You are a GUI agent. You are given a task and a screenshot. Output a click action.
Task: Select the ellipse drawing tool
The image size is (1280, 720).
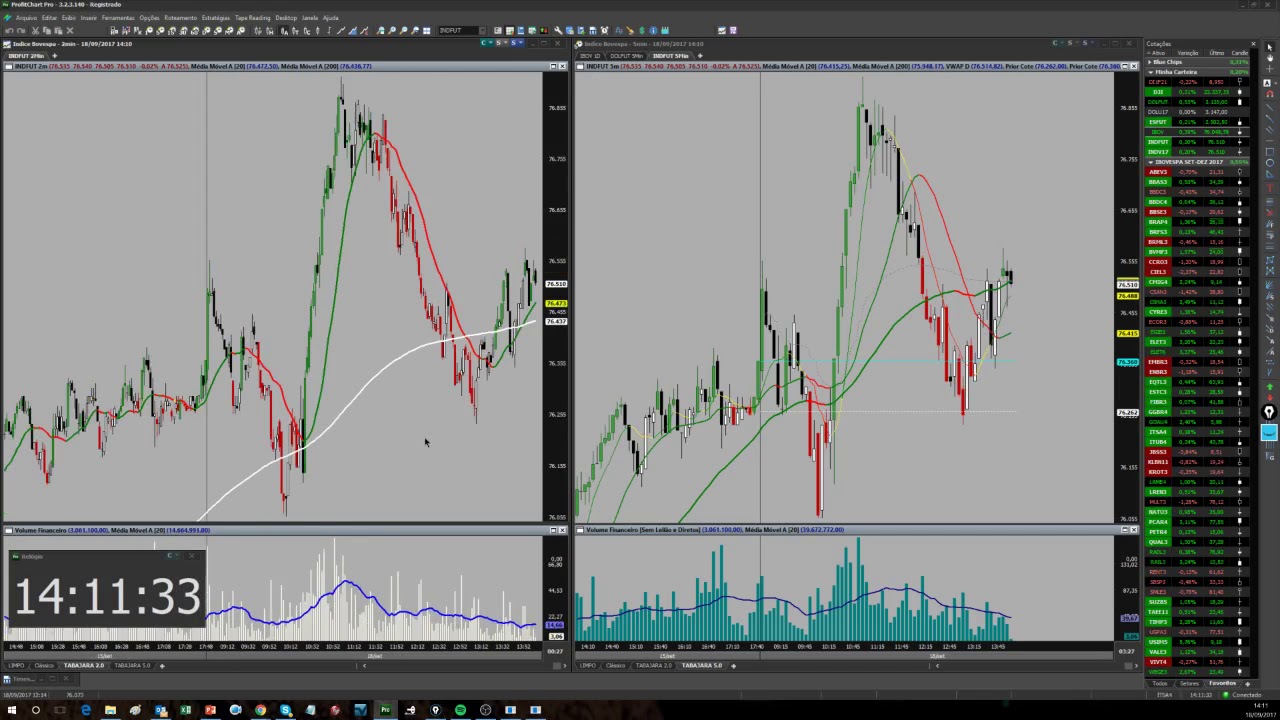tap(1270, 163)
